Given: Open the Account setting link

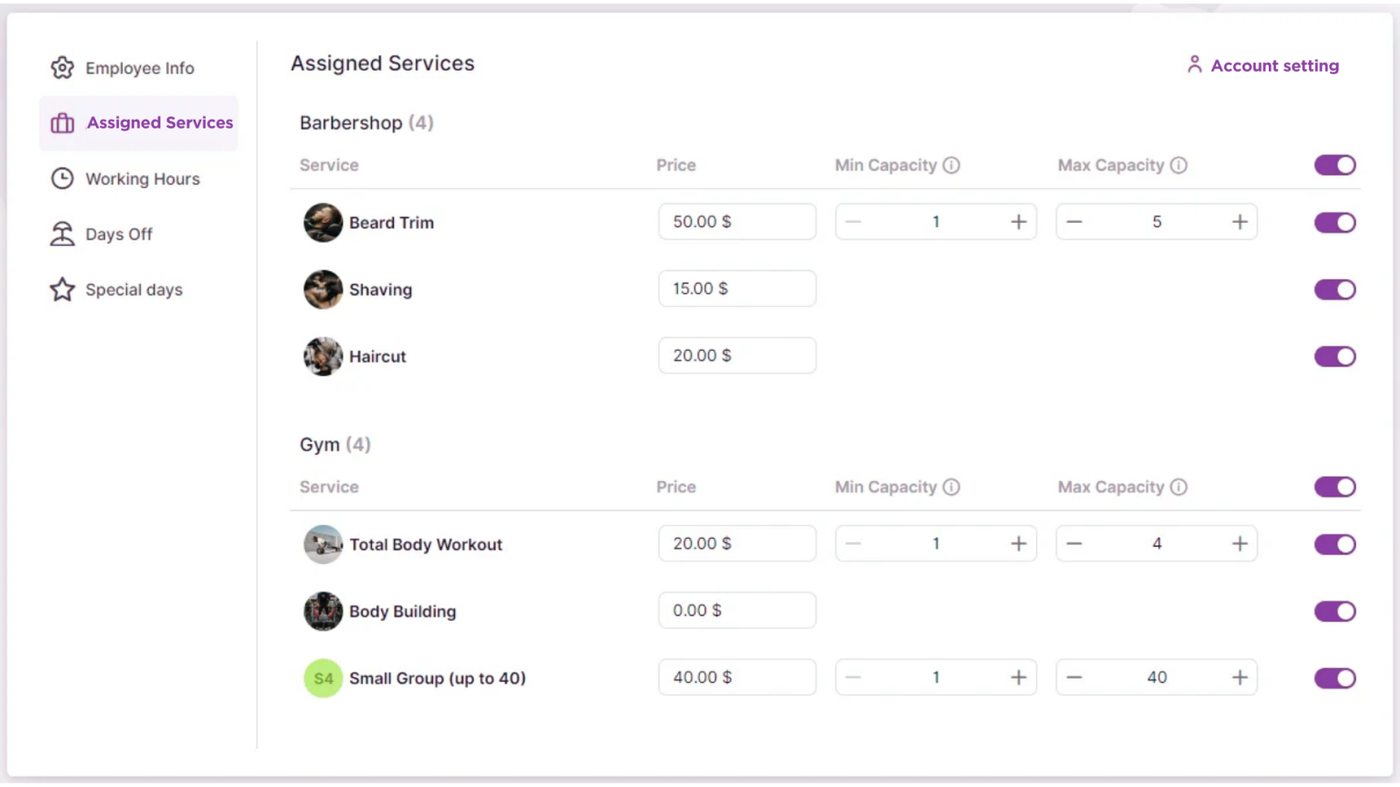Looking at the screenshot, I should tap(1274, 66).
